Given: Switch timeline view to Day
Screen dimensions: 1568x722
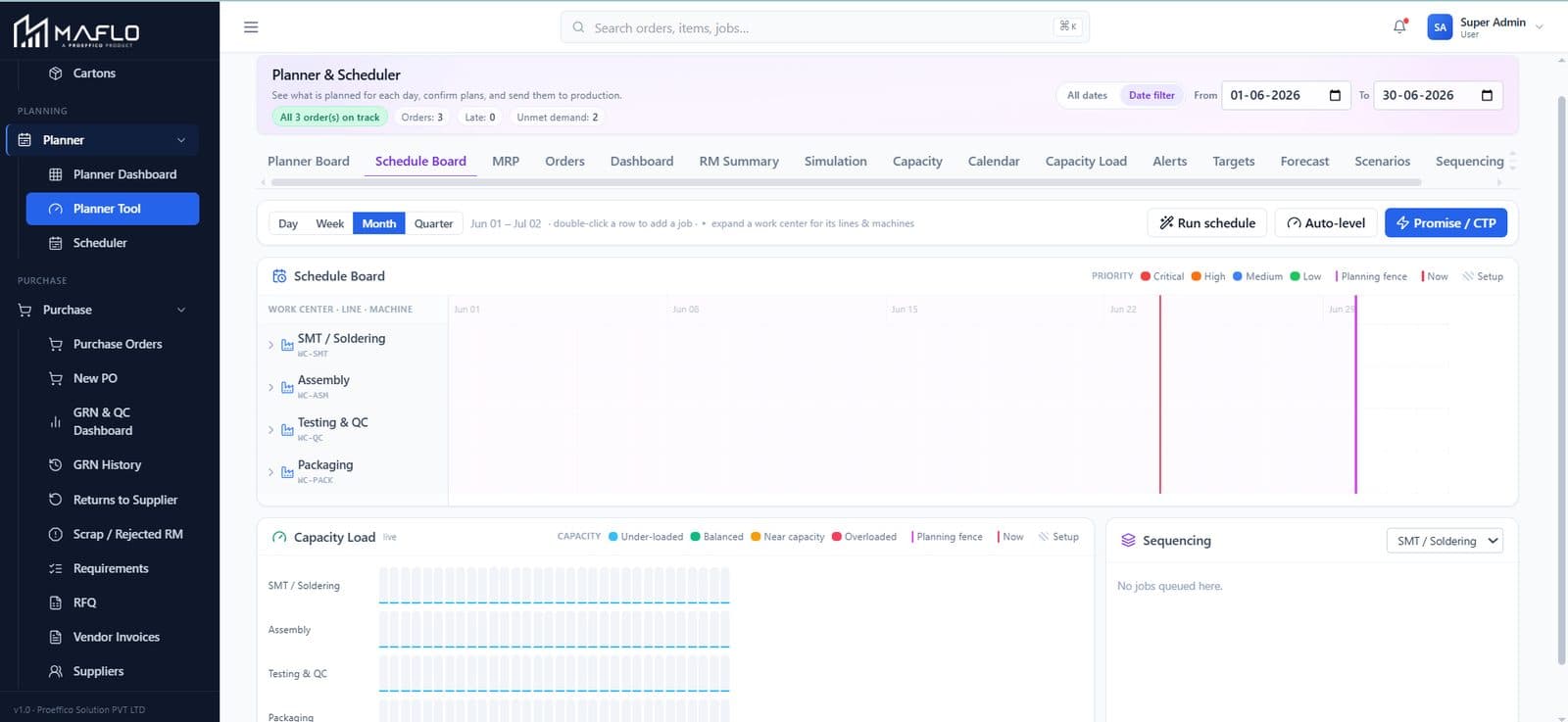Looking at the screenshot, I should [288, 223].
